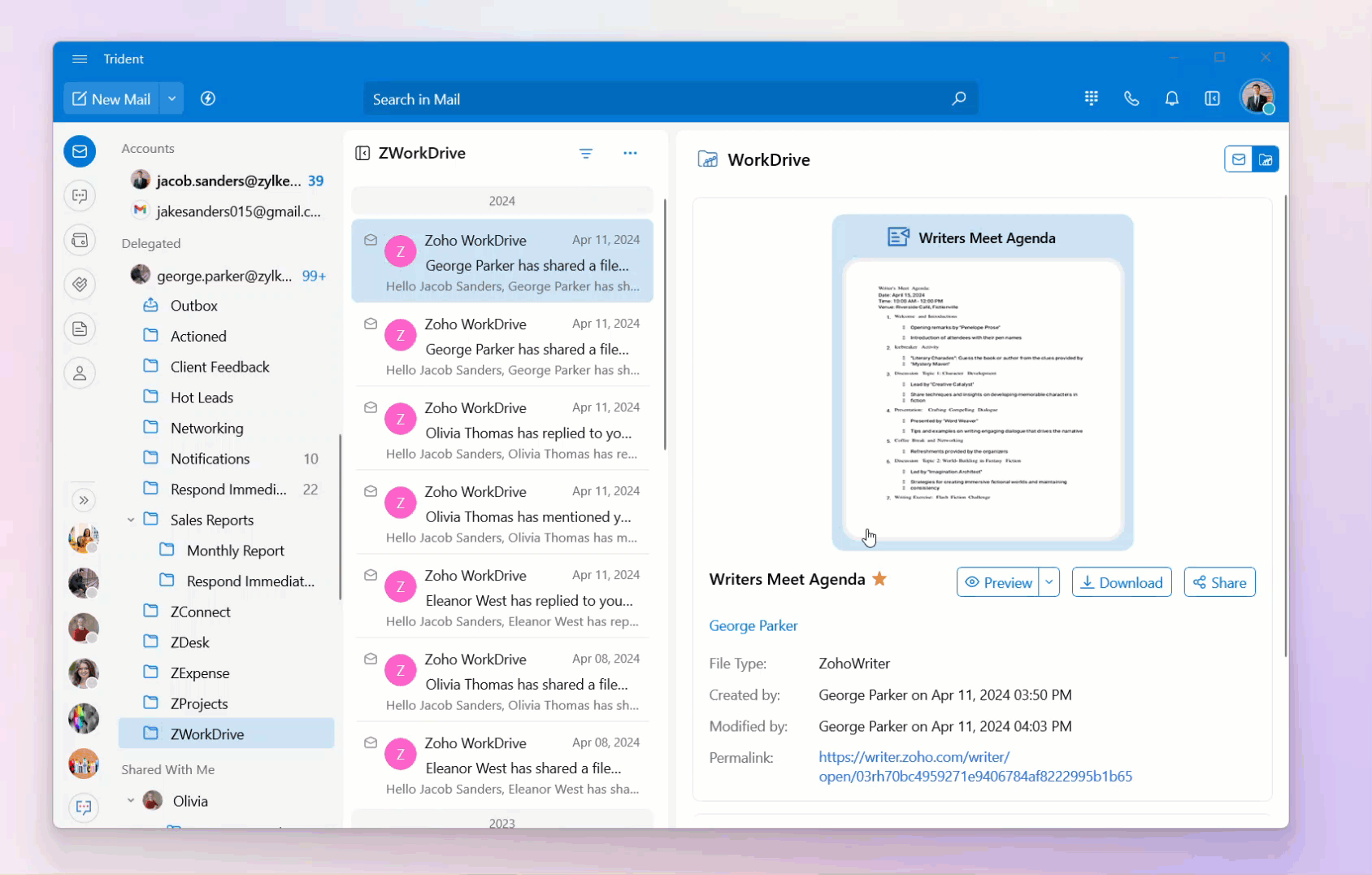1372x875 pixels.
Task: Select the ZWorkDrive folder
Action: click(x=227, y=734)
